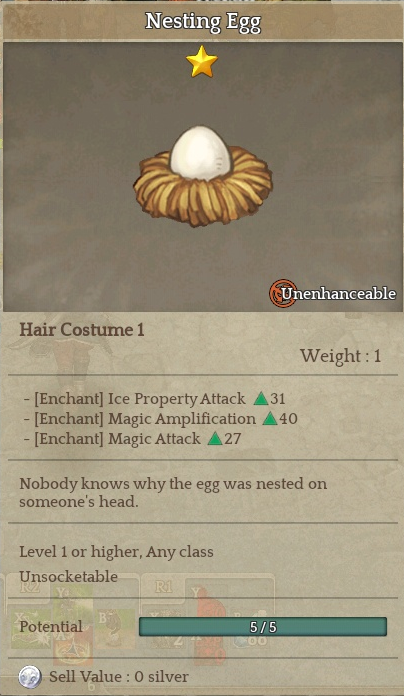Click the Unenhanceable text label
Image resolution: width=404 pixels, height=696 pixels.
338,293
